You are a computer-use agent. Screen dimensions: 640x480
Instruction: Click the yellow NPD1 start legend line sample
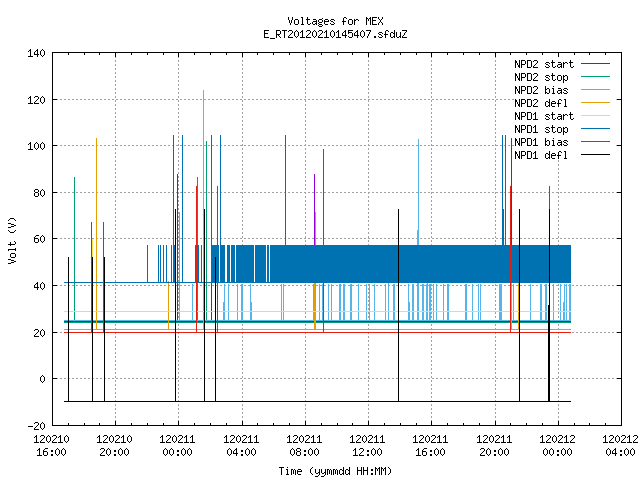pos(596,116)
